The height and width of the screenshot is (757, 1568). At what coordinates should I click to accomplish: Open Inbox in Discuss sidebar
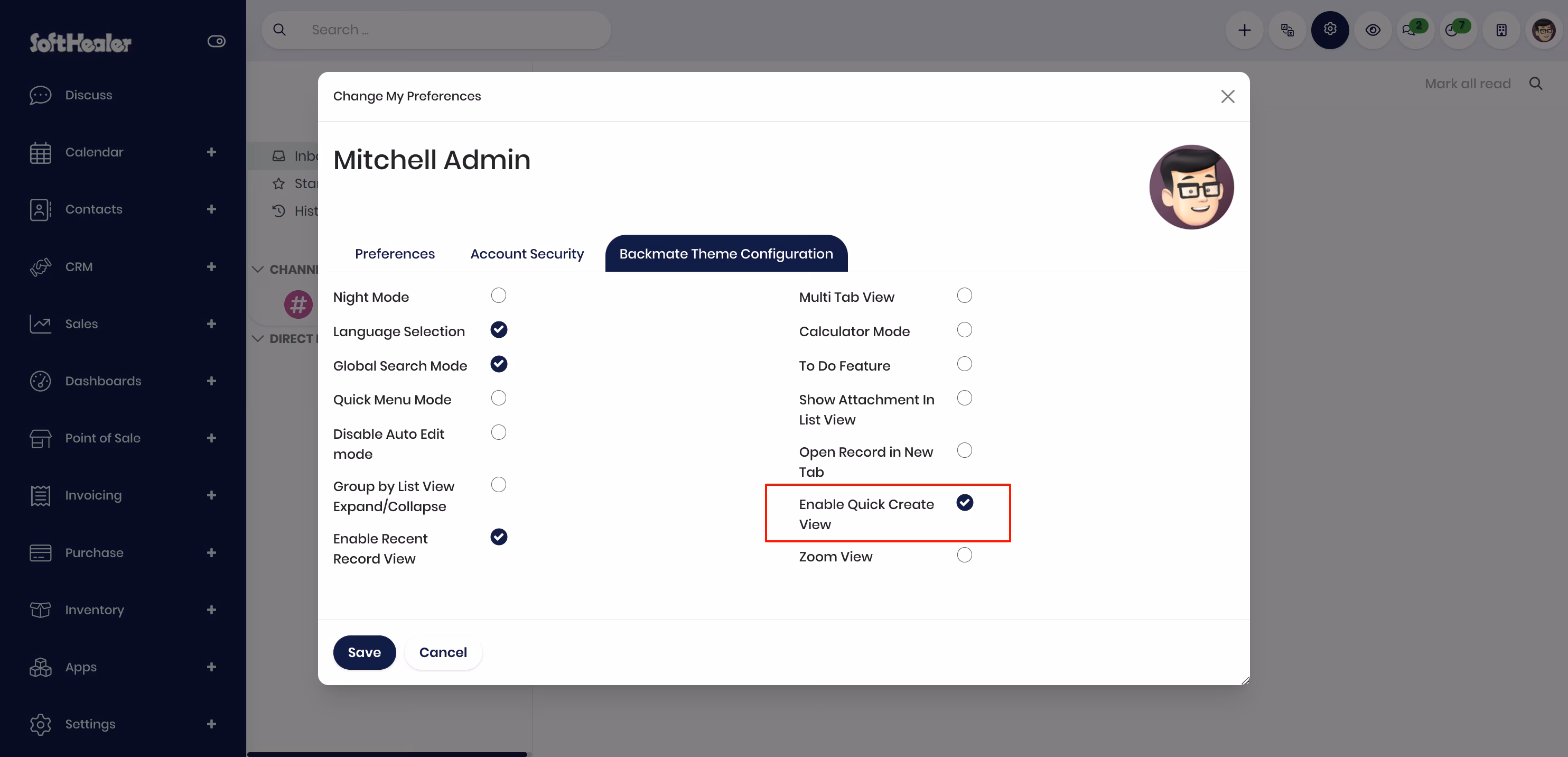coord(295,156)
